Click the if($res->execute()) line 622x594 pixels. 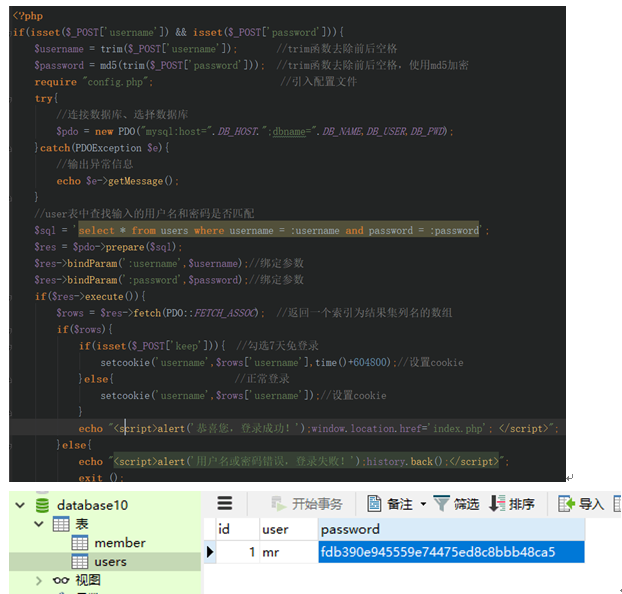click(90, 296)
